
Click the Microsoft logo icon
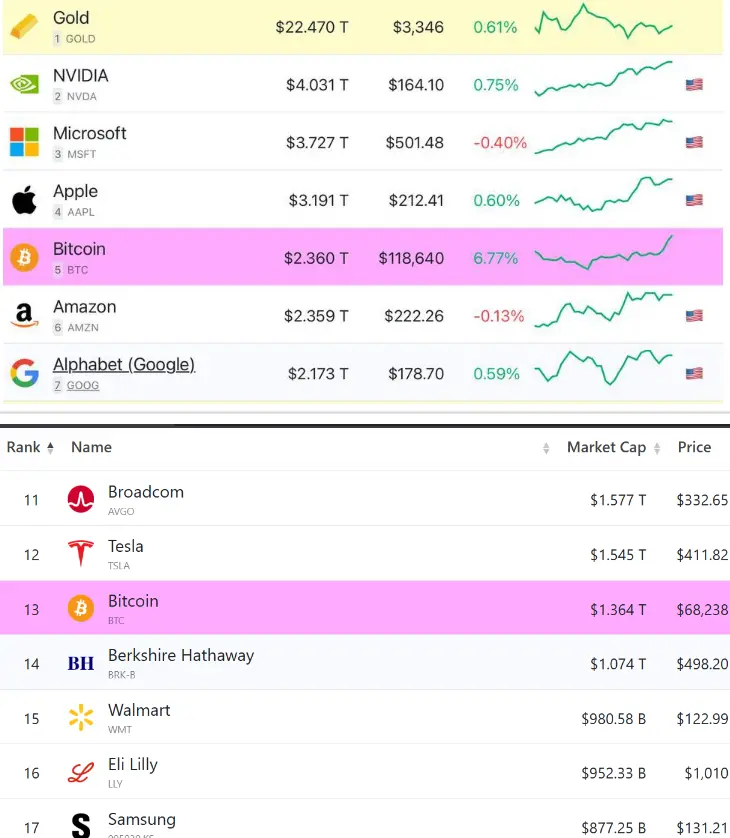[24, 142]
